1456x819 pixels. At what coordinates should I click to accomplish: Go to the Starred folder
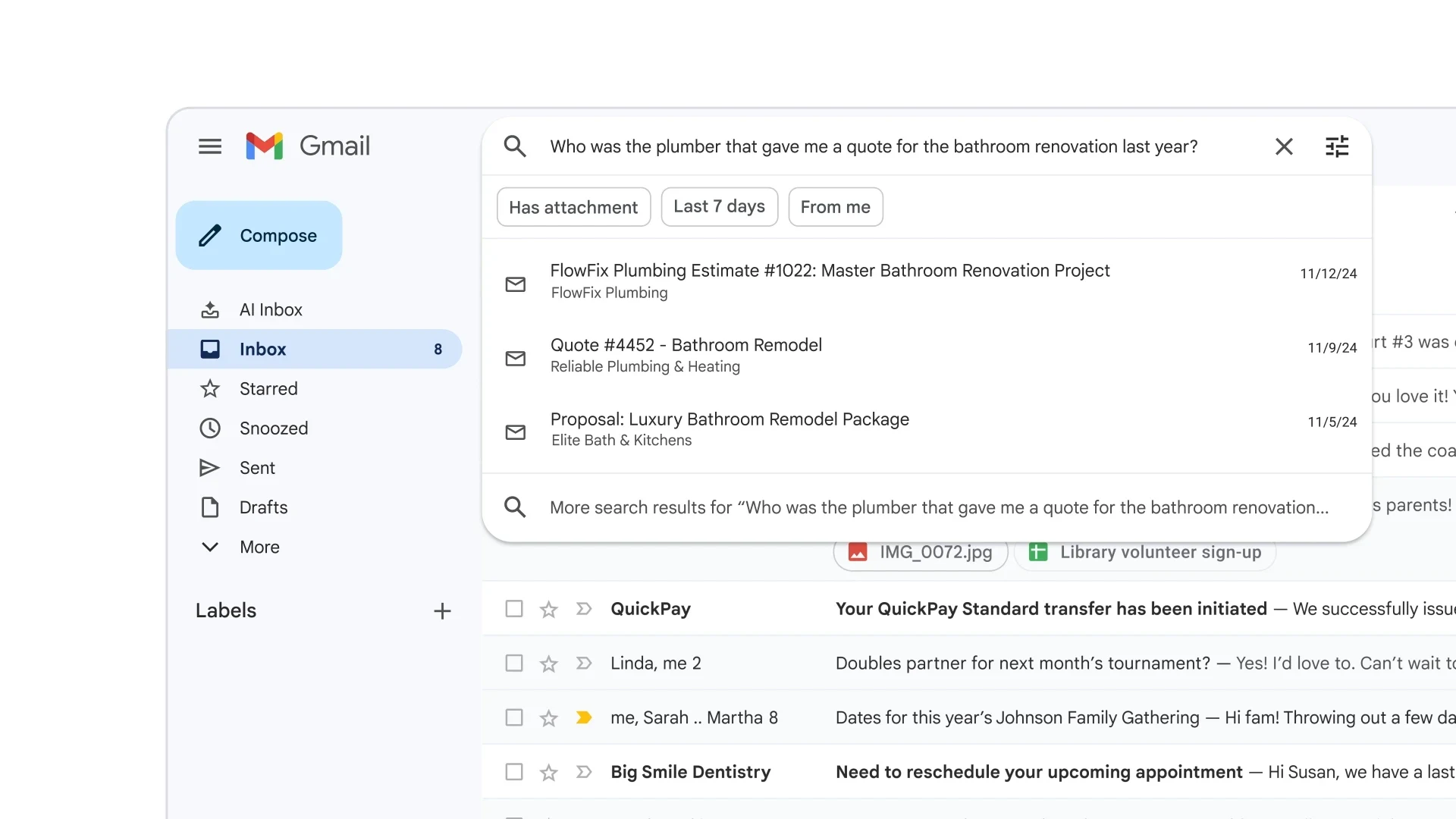268,388
